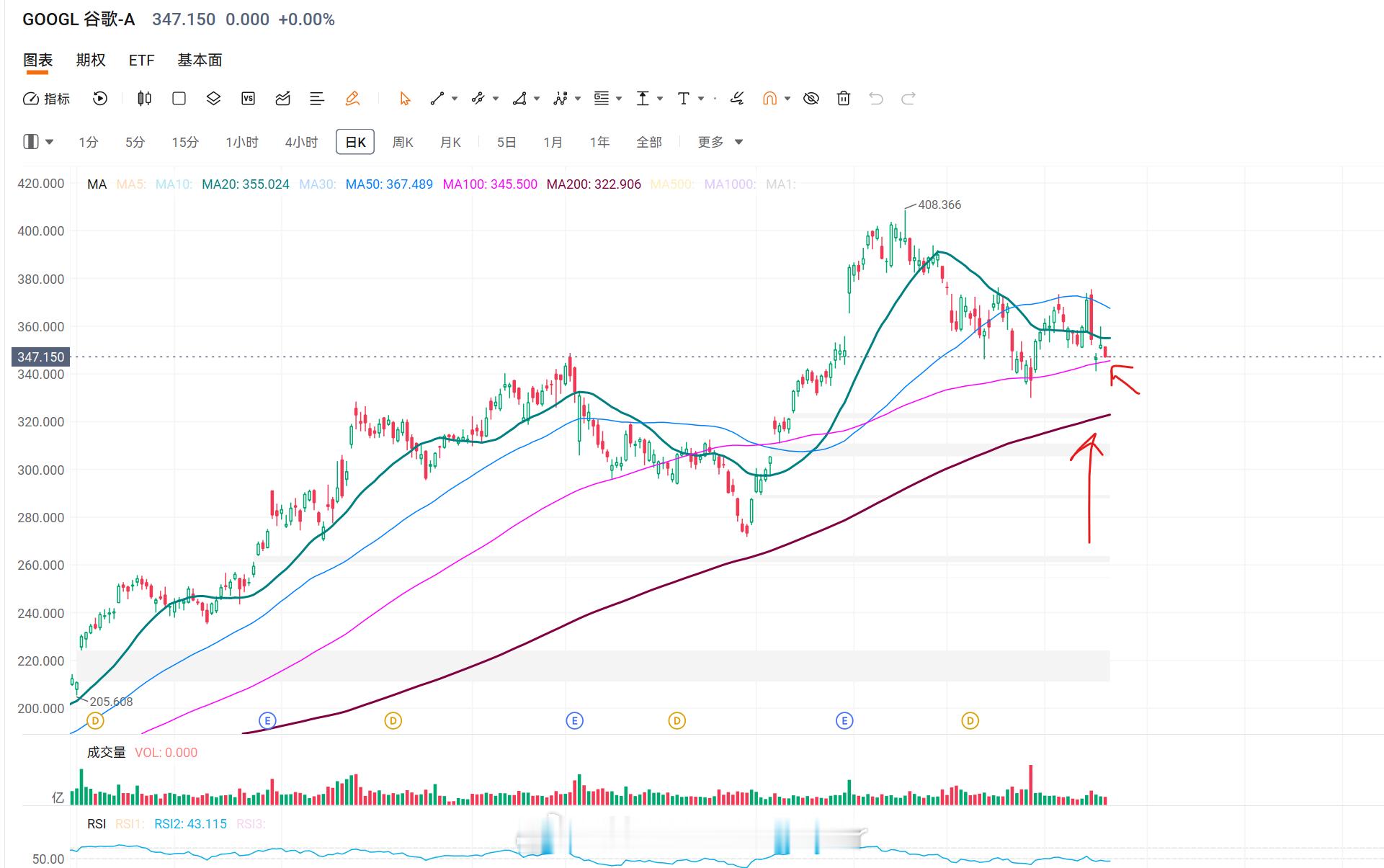Click the horizontal lines list icon

pyautogui.click(x=317, y=99)
